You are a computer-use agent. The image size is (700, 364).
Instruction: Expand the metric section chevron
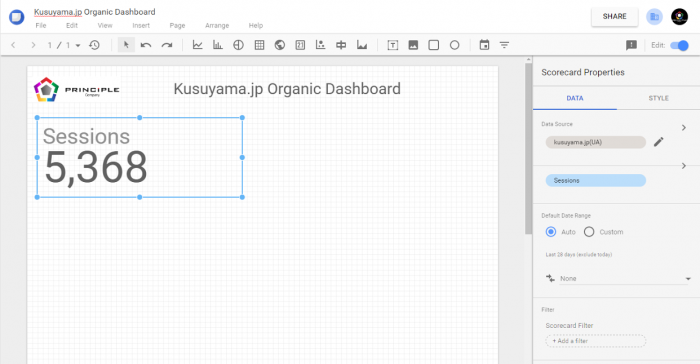tap(684, 166)
